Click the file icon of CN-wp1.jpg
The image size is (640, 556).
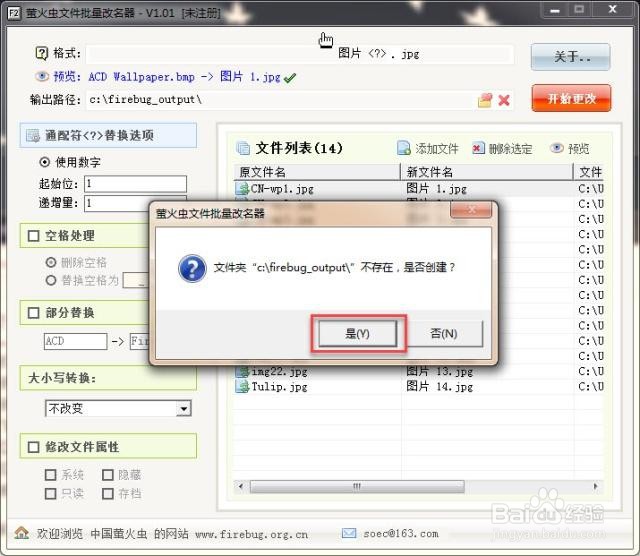(x=242, y=188)
